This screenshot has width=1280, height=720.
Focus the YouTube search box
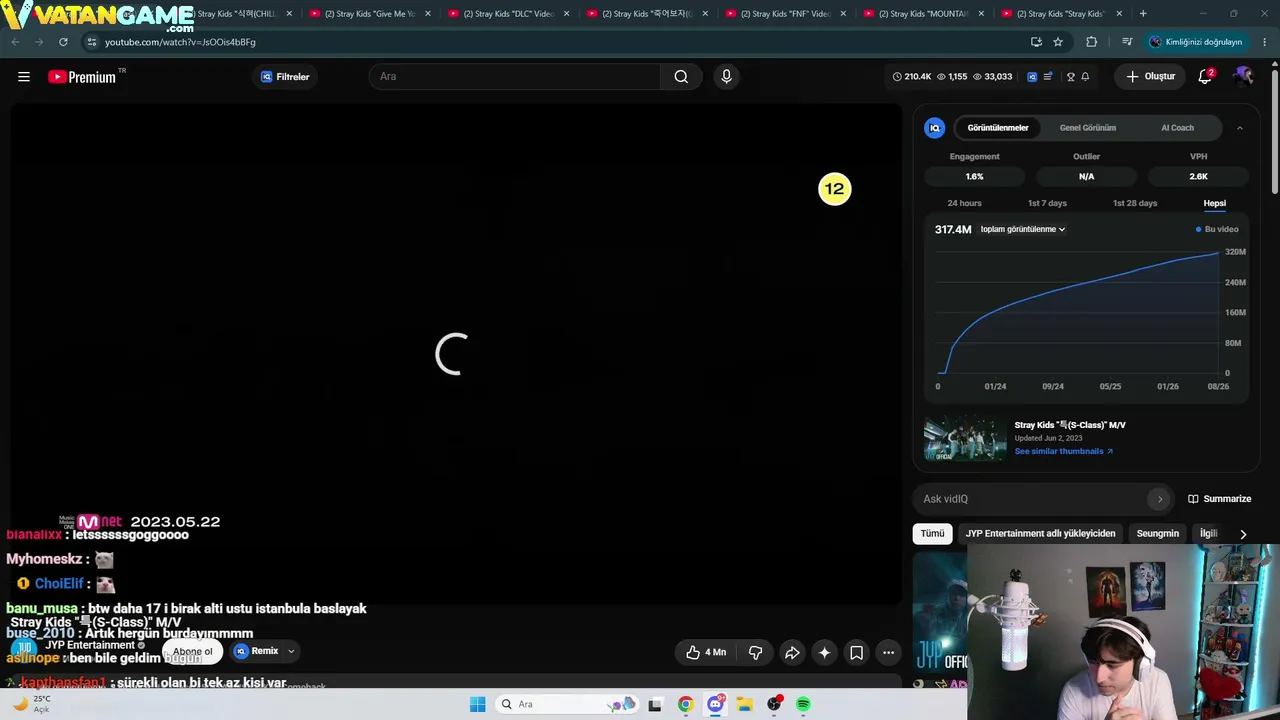[x=515, y=77]
